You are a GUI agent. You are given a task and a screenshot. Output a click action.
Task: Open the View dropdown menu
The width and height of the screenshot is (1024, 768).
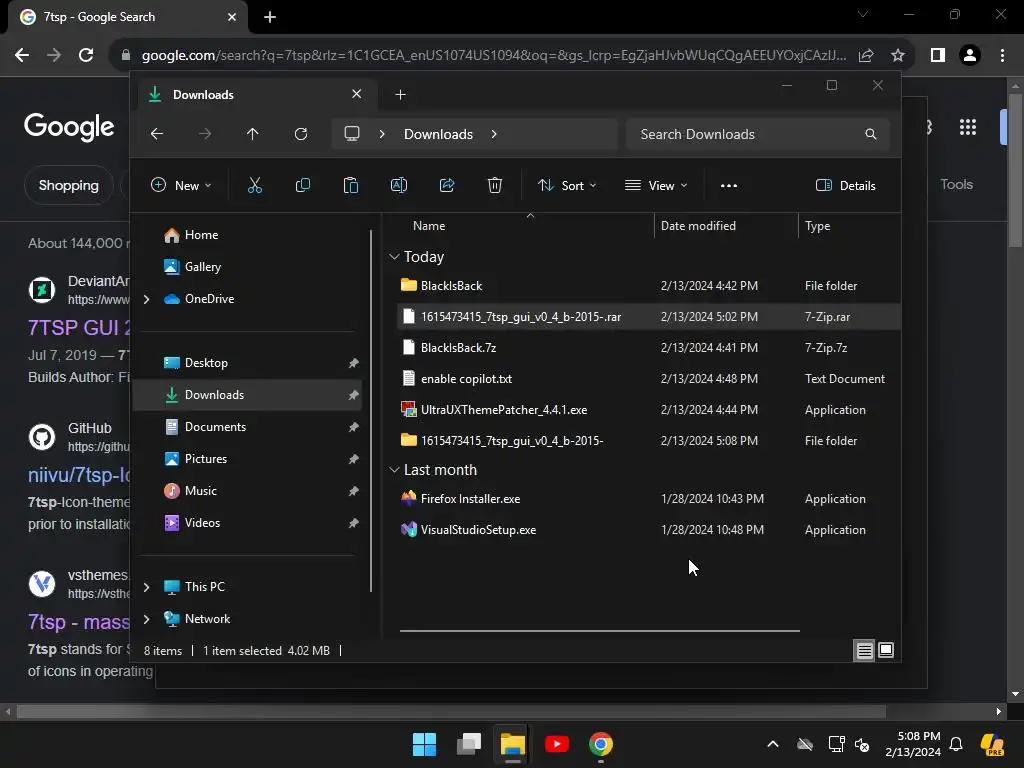pos(656,185)
